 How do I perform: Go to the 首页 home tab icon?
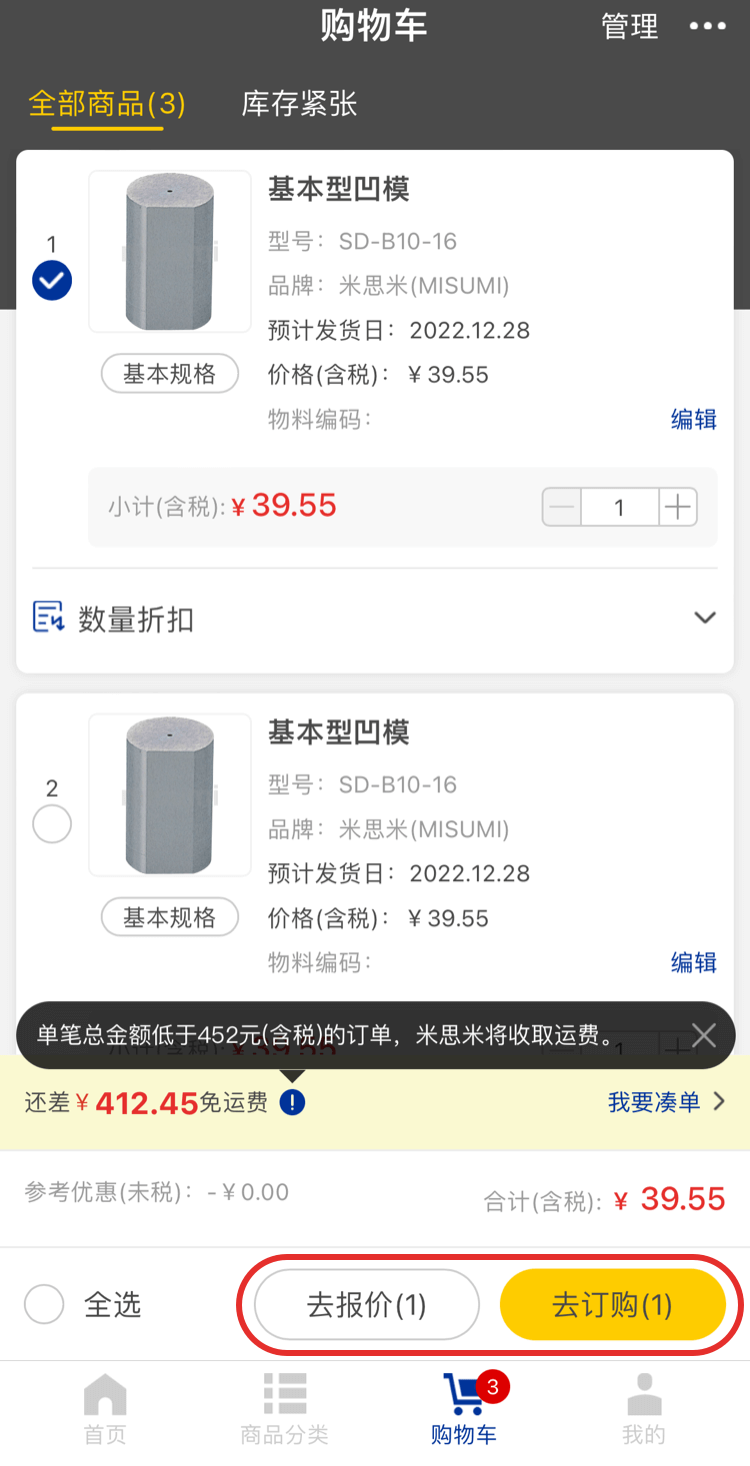(105, 1396)
